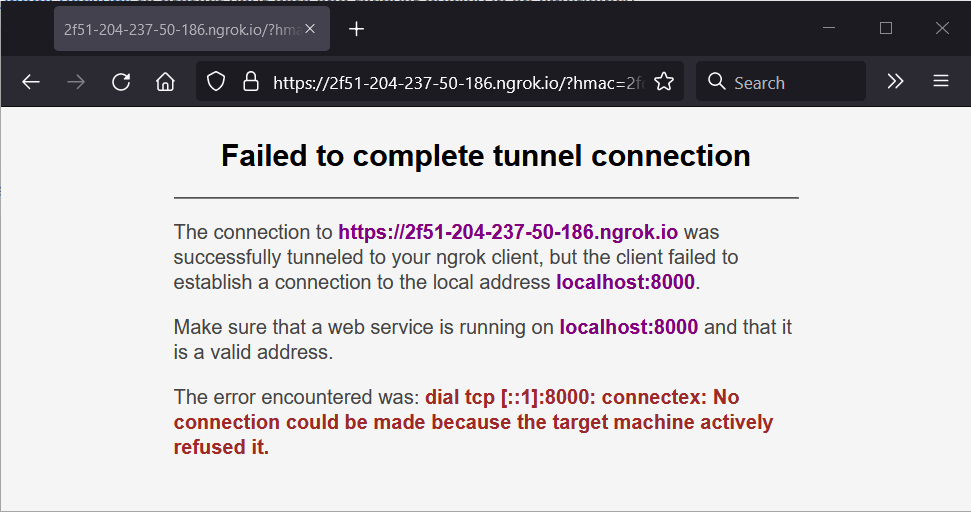Click the magnifier icon in search box

pos(716,83)
